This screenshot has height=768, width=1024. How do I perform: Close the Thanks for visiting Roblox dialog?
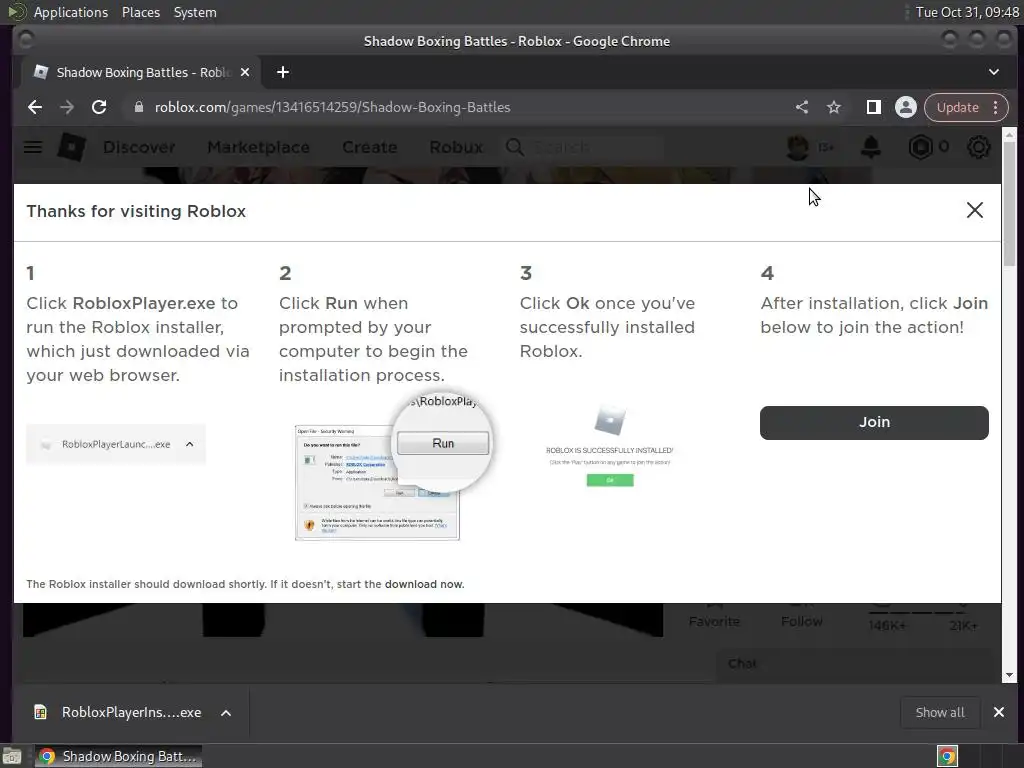(975, 210)
